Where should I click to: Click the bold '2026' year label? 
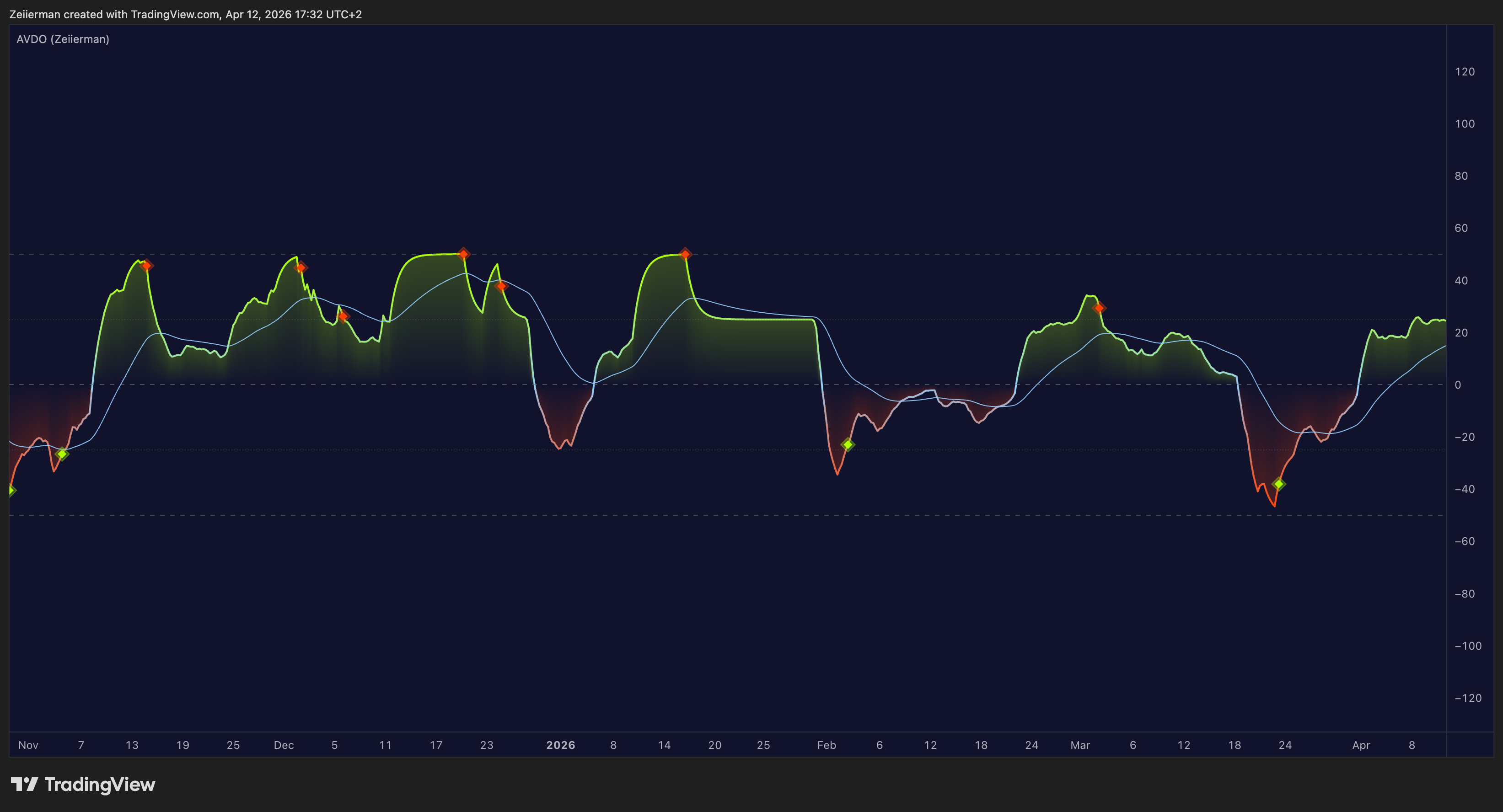pyautogui.click(x=561, y=745)
